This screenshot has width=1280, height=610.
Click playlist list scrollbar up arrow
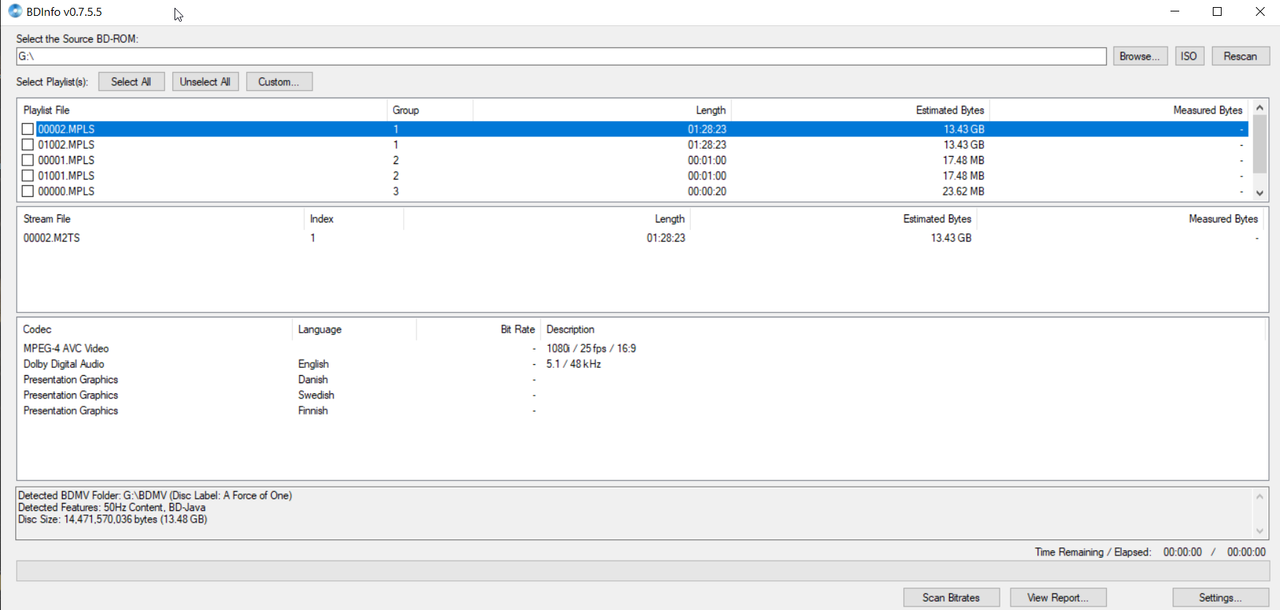[1259, 108]
